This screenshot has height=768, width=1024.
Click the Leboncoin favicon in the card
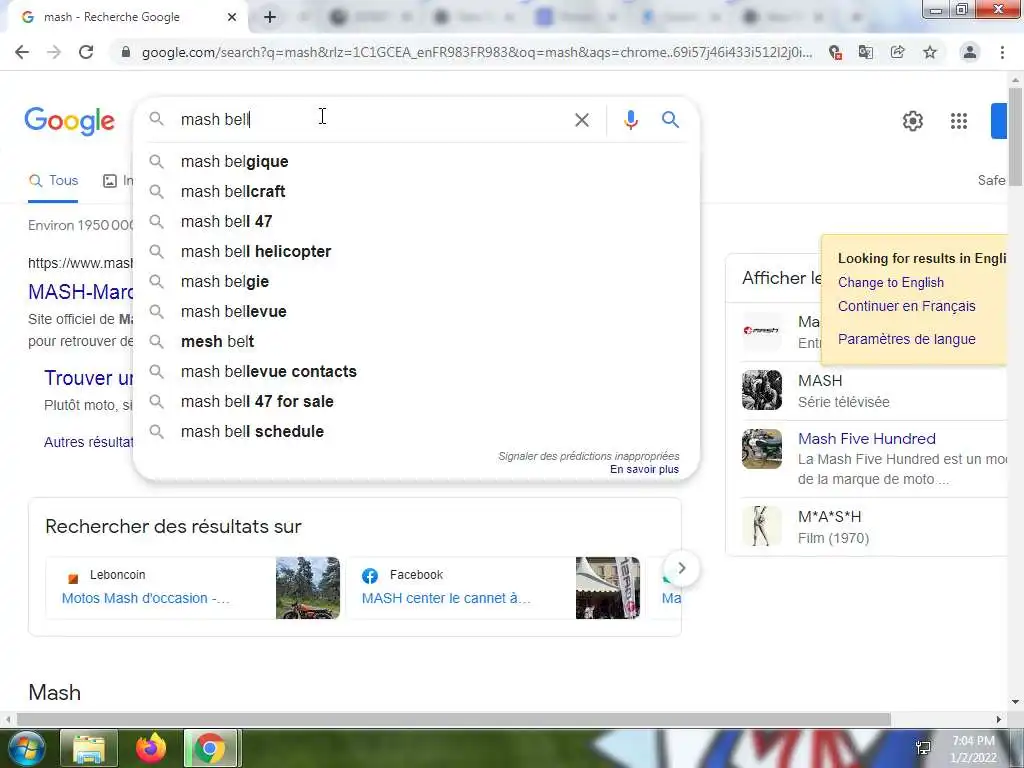point(72,577)
